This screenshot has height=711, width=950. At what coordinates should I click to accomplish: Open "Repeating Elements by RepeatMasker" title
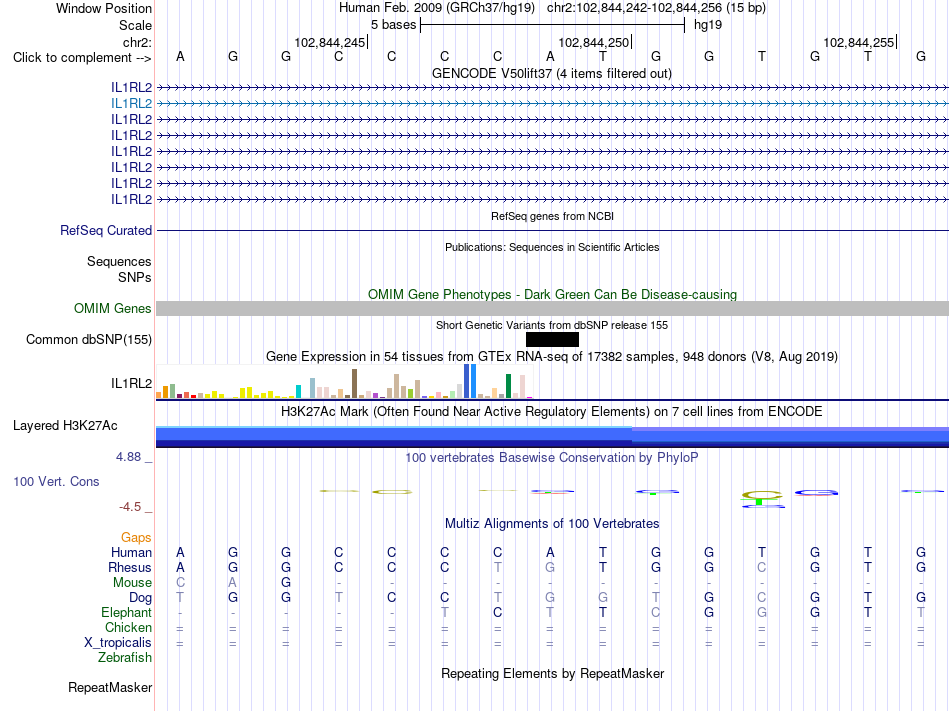tap(553, 674)
